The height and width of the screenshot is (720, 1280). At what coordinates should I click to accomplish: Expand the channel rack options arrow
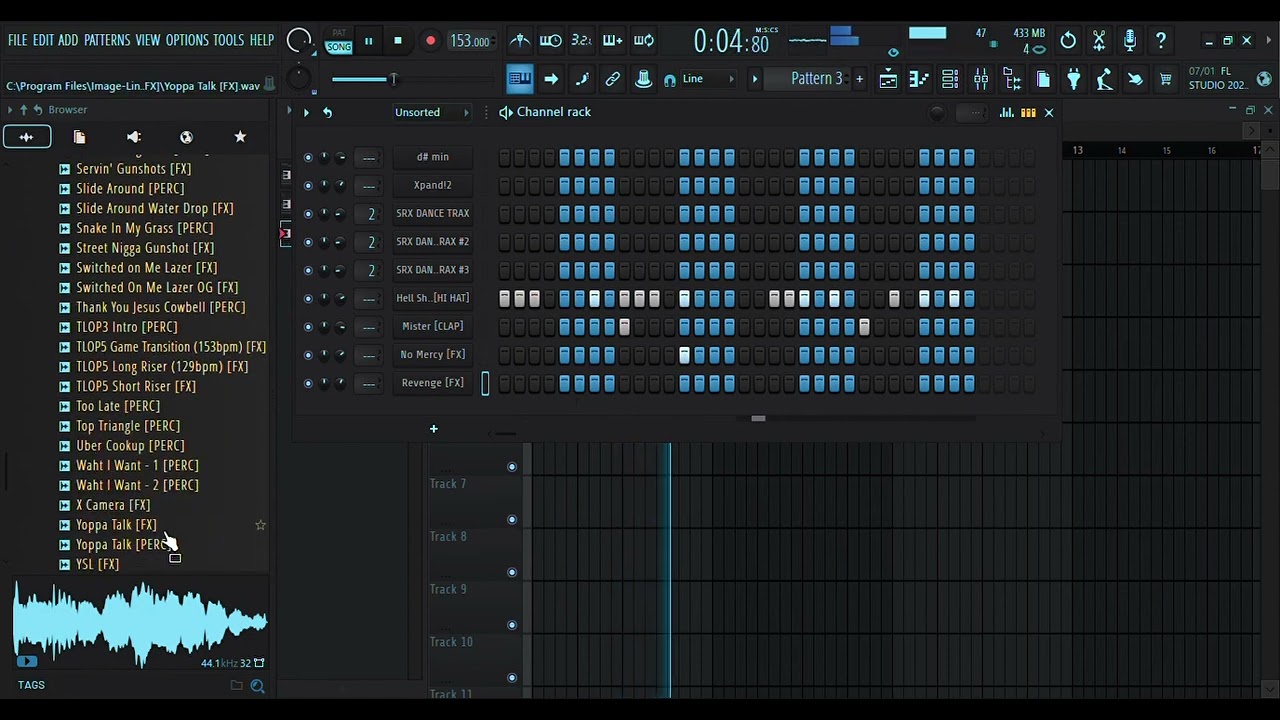[x=306, y=113]
